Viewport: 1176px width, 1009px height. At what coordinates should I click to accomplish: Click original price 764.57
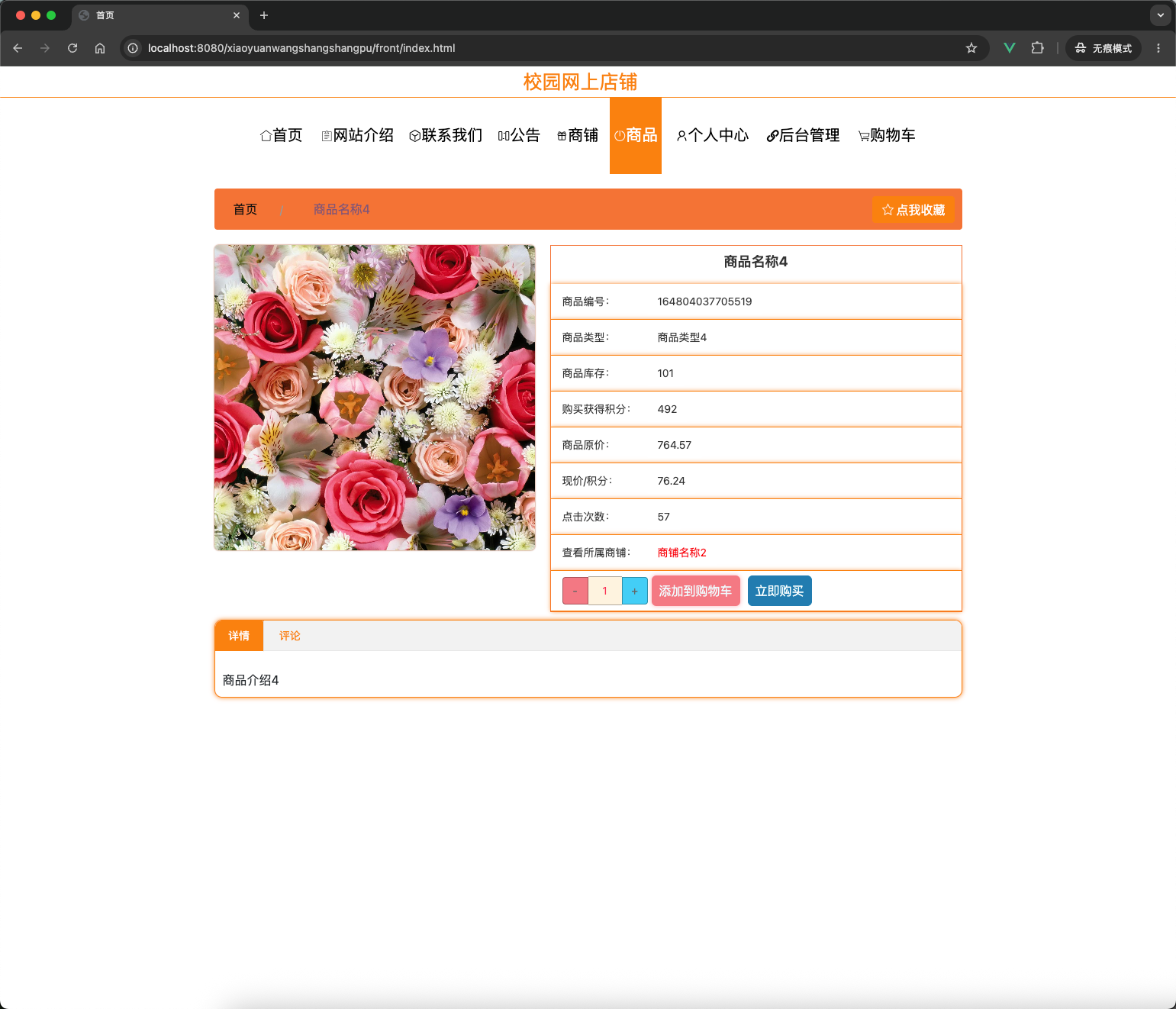[x=674, y=445]
